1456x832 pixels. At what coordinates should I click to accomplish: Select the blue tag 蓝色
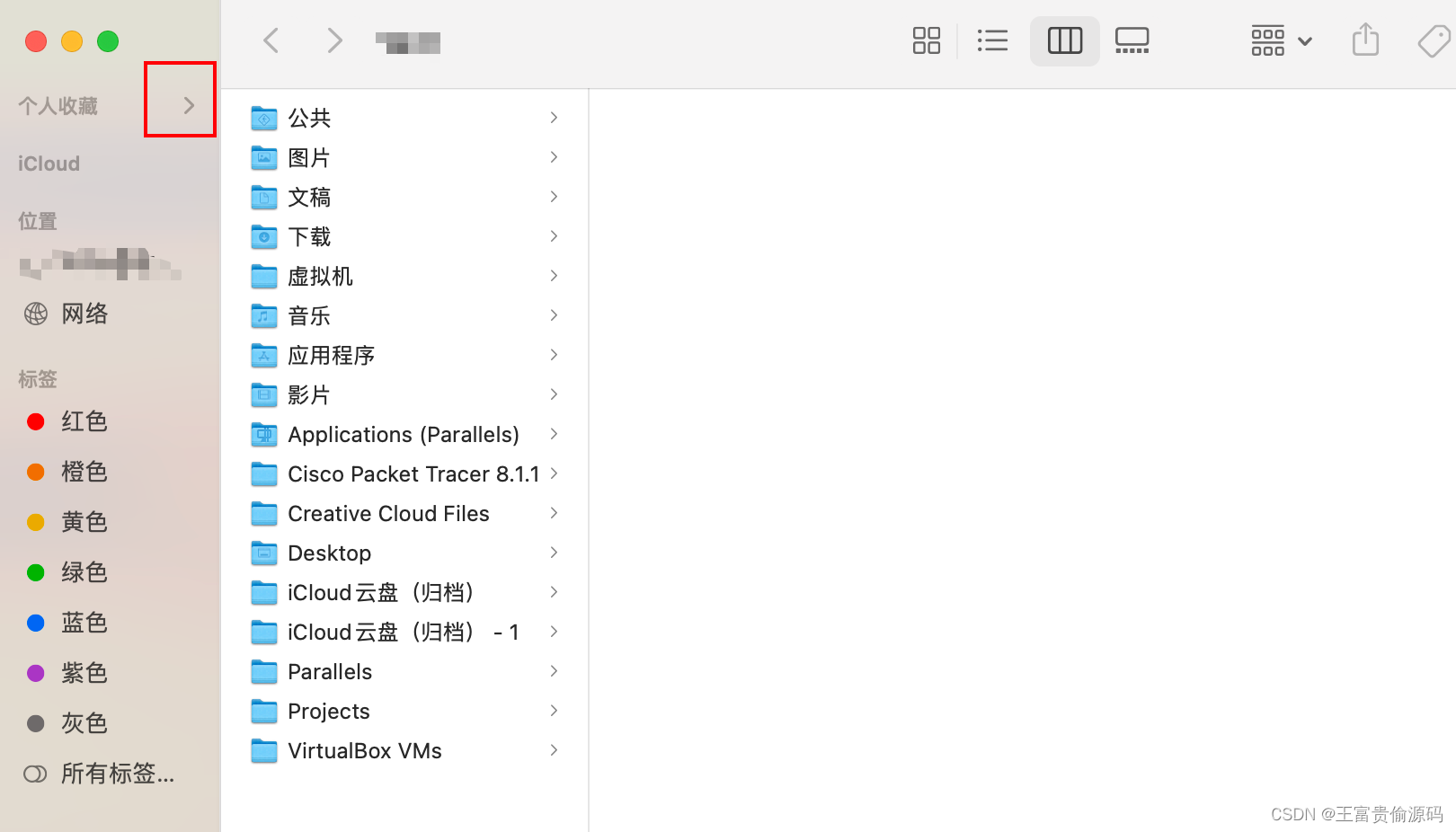tap(84, 623)
